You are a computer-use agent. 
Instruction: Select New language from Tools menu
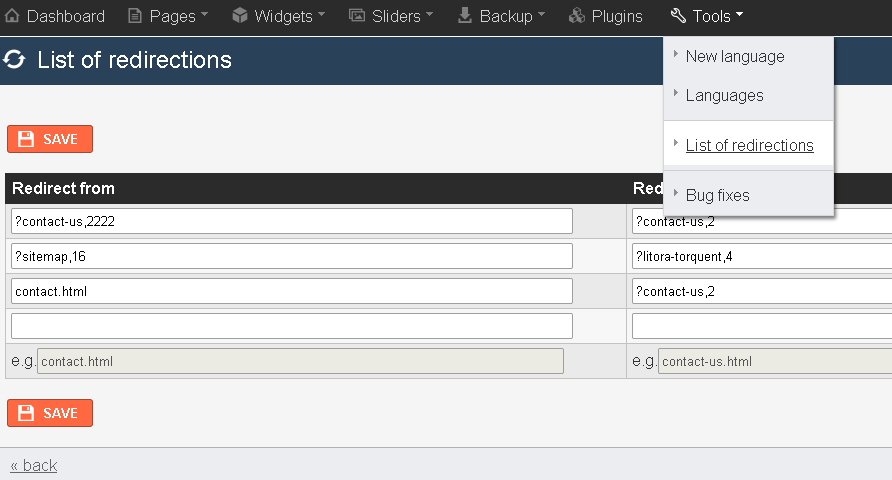point(735,56)
